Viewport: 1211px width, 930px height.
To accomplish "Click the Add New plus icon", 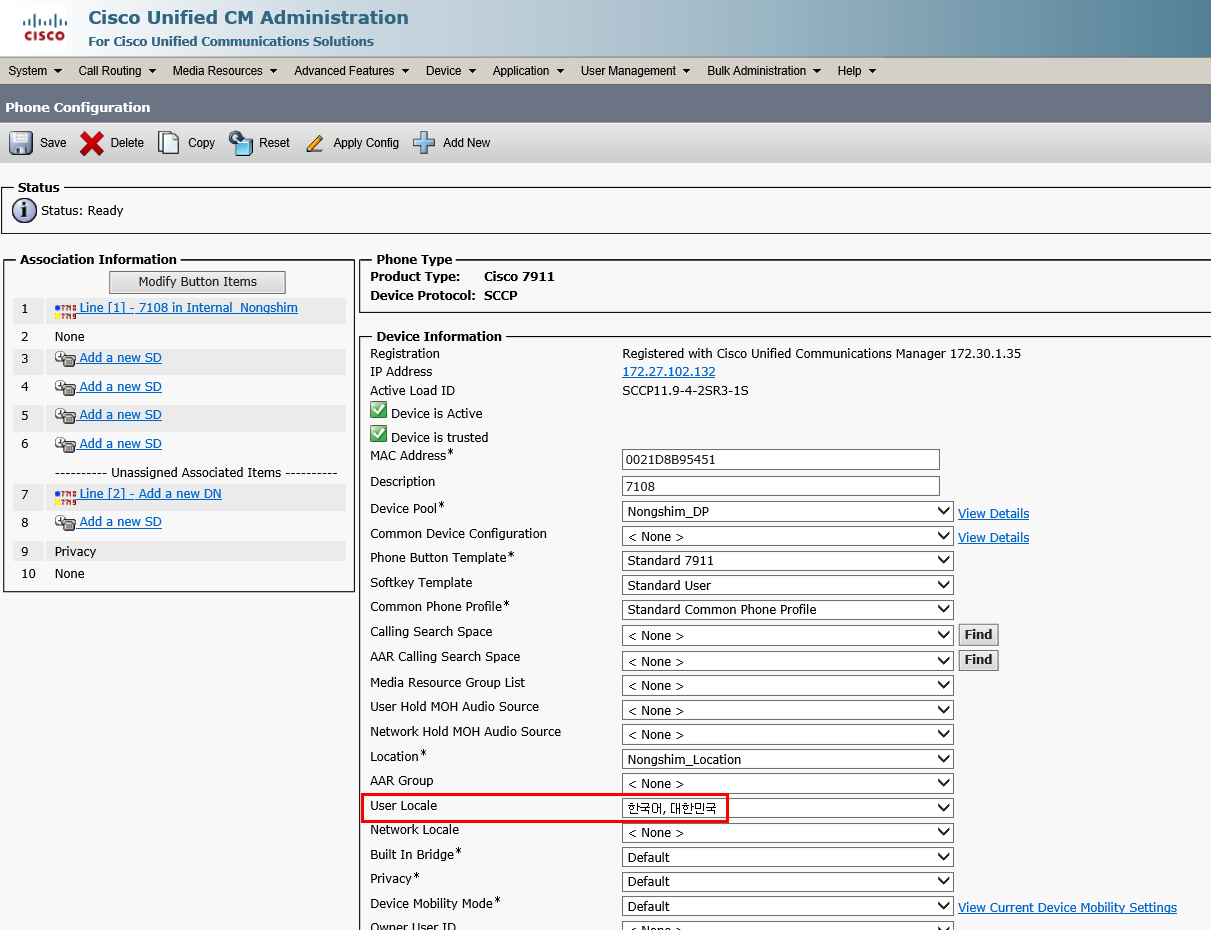I will (x=424, y=142).
